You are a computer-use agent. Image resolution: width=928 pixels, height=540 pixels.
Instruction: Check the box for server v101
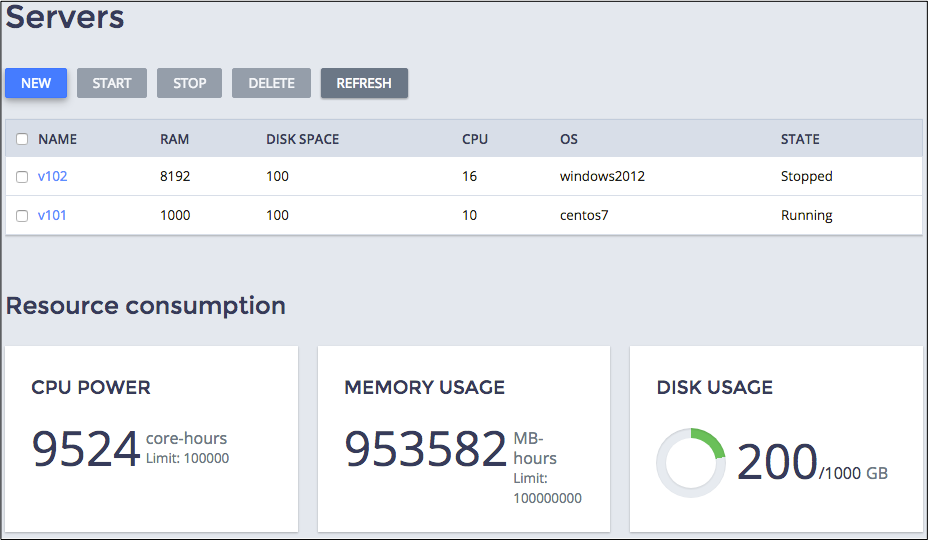tap(22, 216)
